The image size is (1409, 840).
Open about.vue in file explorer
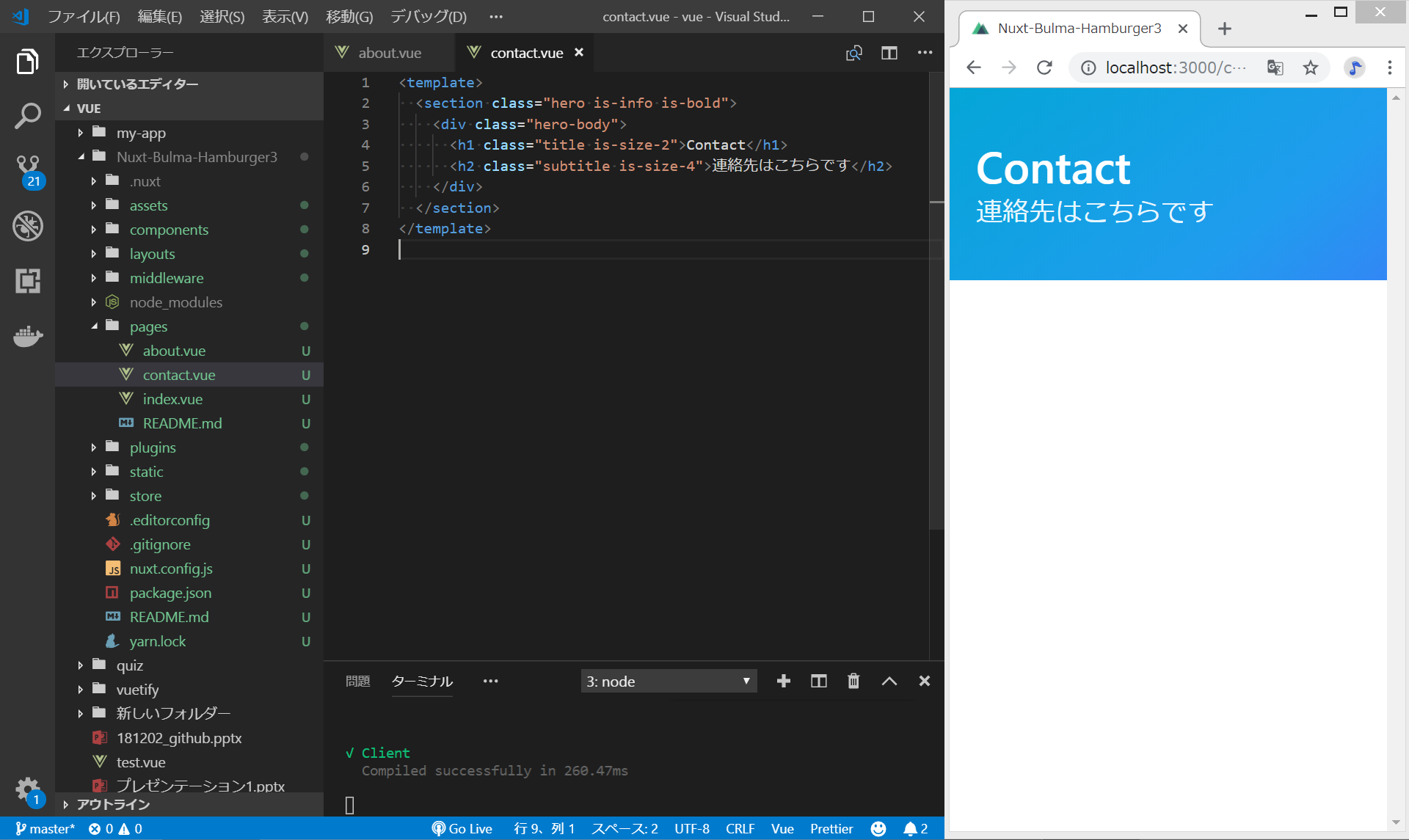(189, 351)
